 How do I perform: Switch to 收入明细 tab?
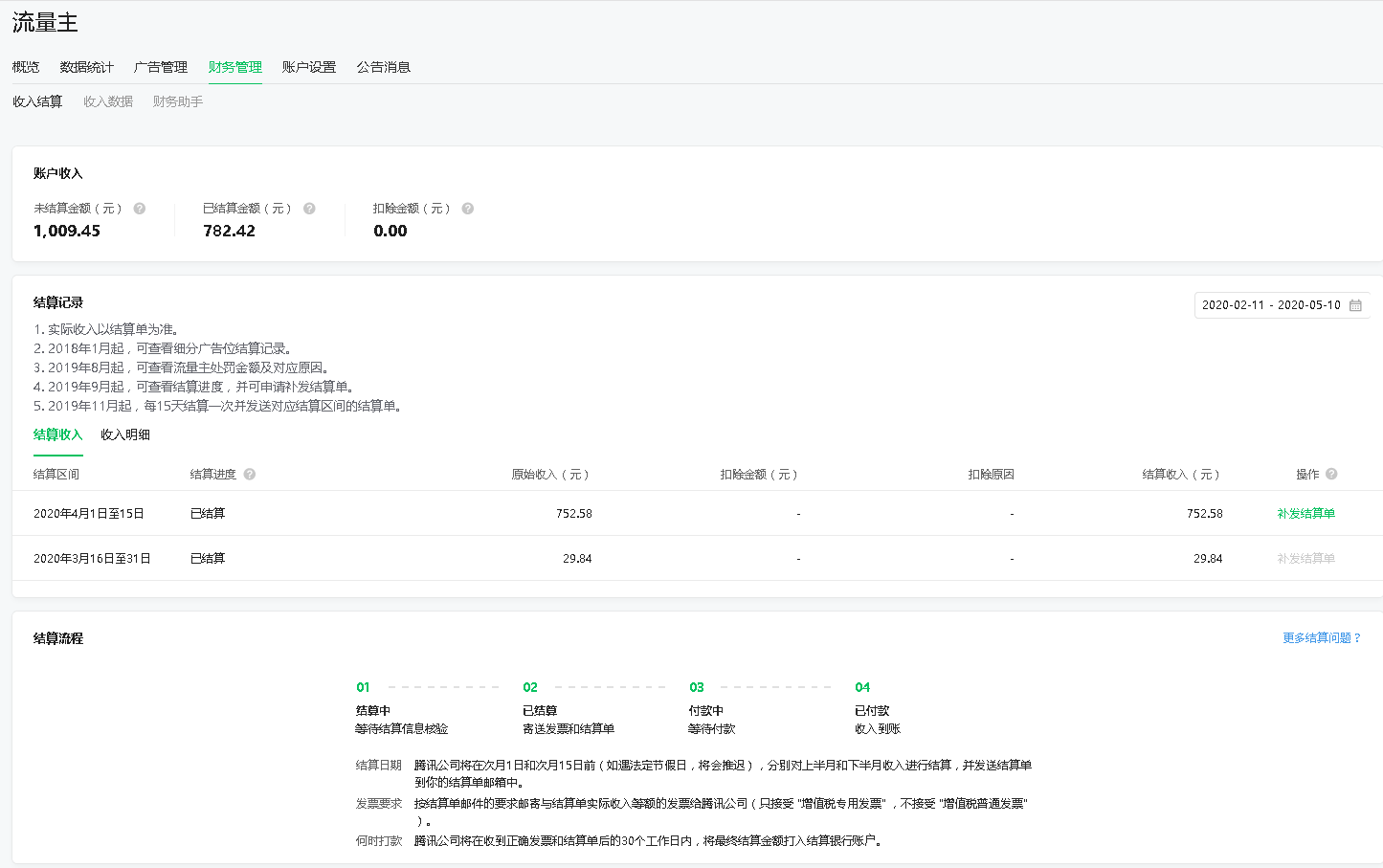pyautogui.click(x=125, y=434)
